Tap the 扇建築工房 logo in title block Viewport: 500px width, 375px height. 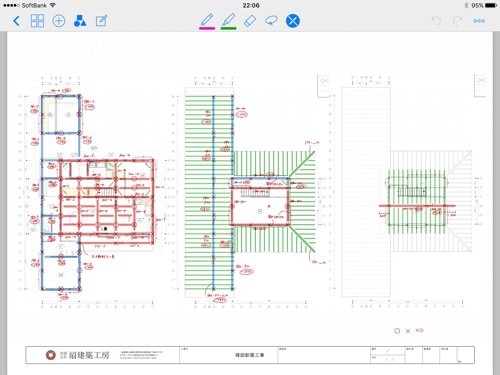[78, 355]
